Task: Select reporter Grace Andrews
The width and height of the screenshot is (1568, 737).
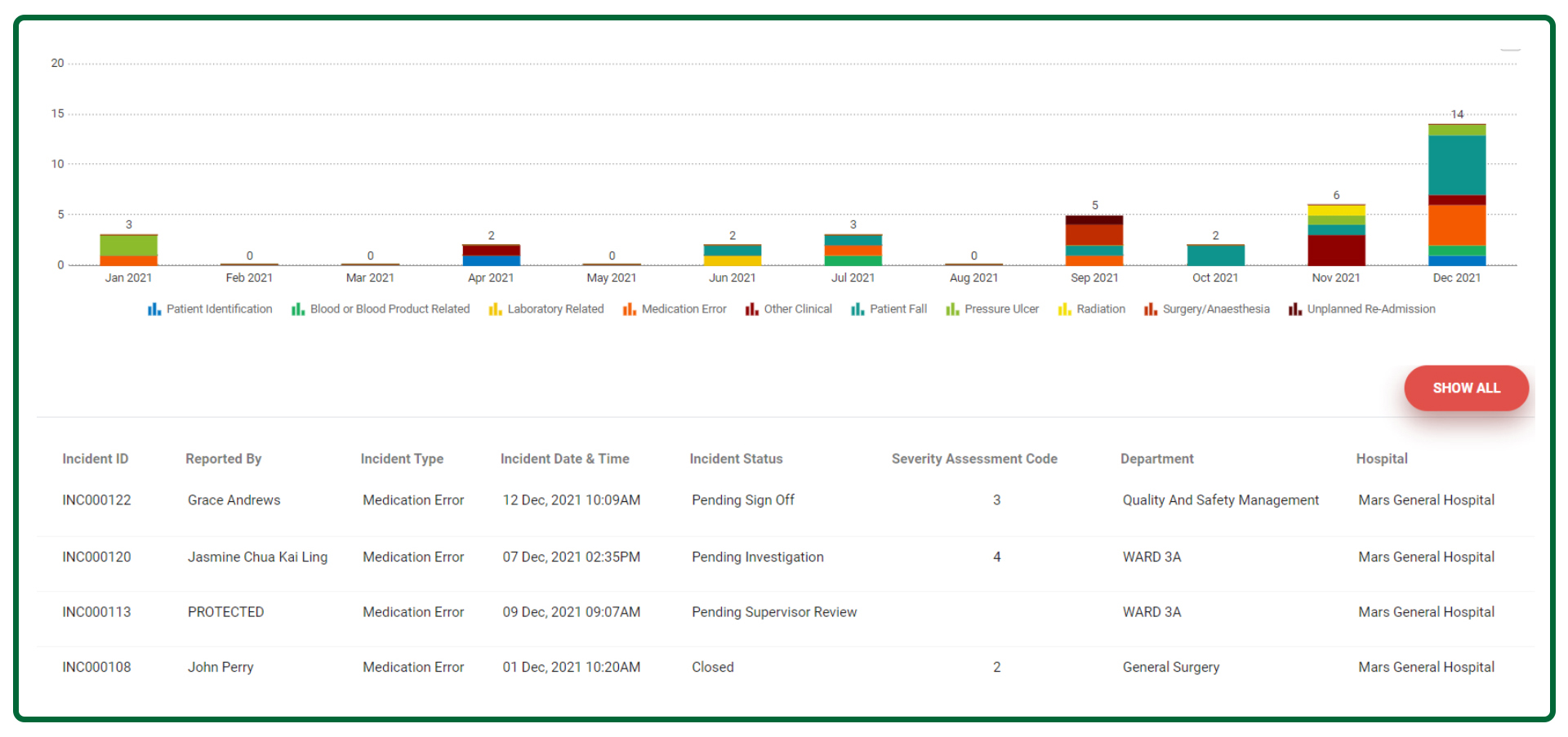Action: 234,500
